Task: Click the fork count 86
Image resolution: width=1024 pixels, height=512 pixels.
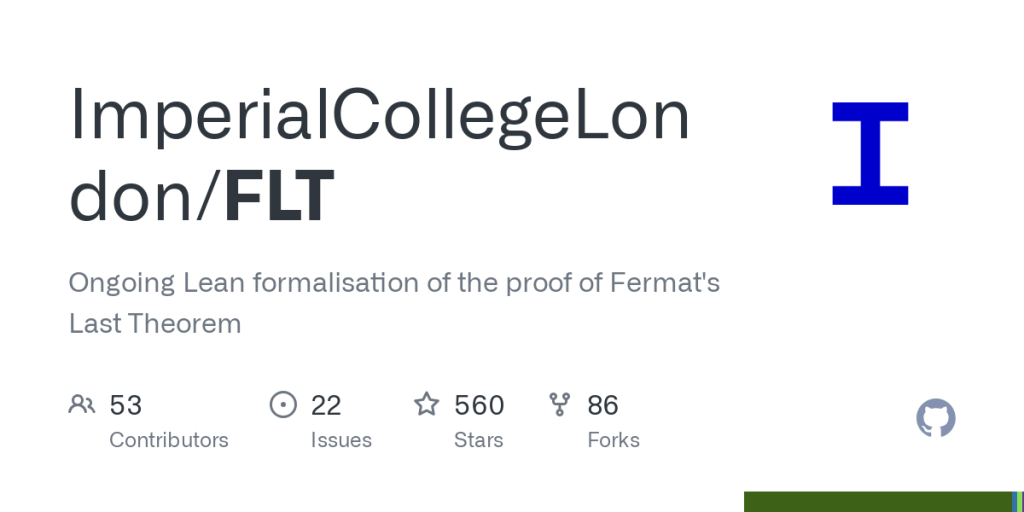Action: click(x=603, y=405)
